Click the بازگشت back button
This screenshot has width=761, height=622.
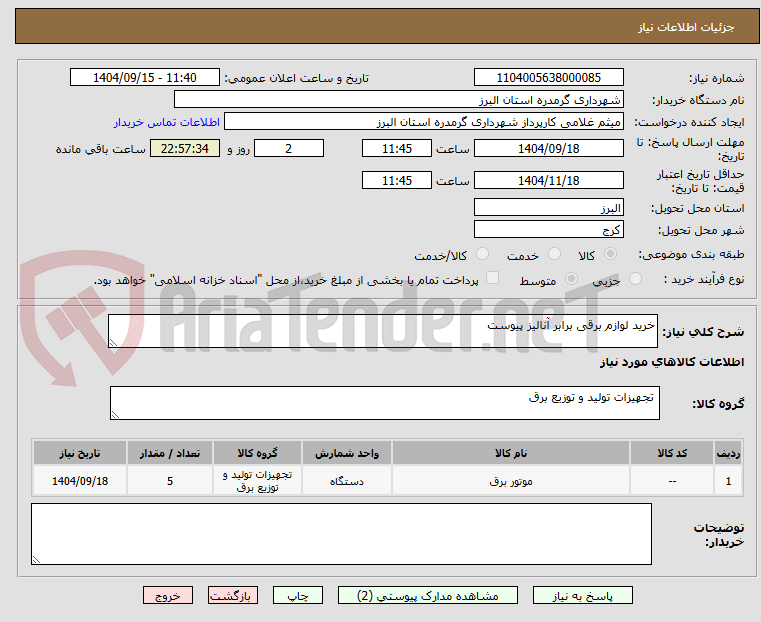[233, 595]
